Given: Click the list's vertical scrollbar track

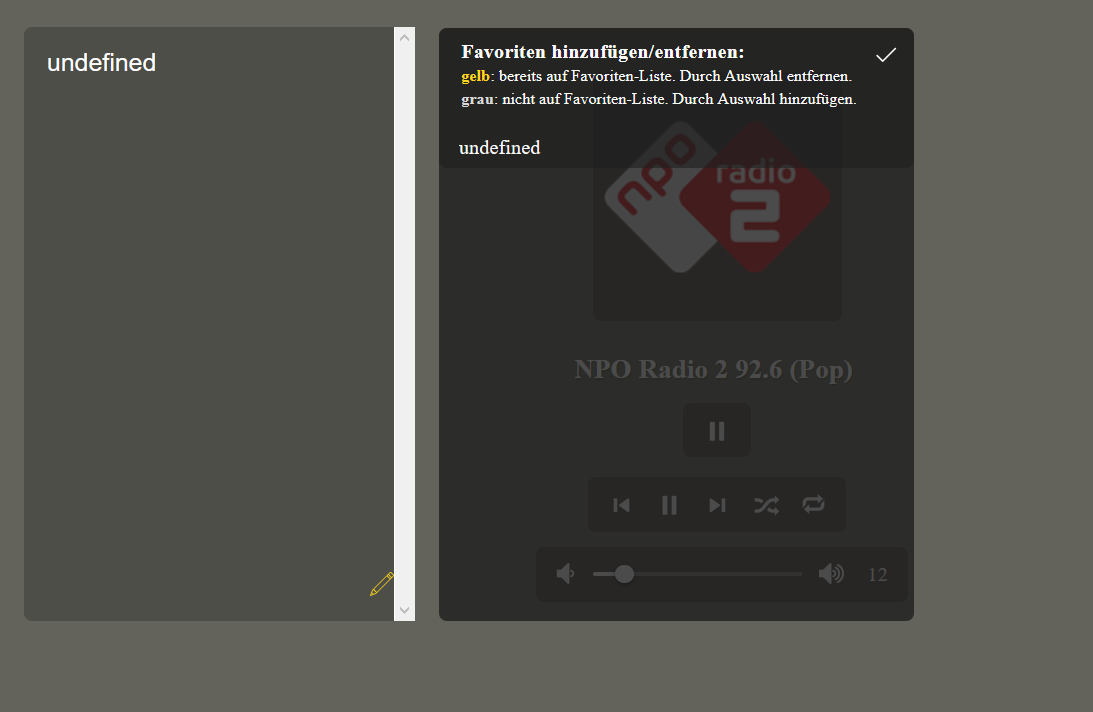Looking at the screenshot, I should [x=404, y=320].
